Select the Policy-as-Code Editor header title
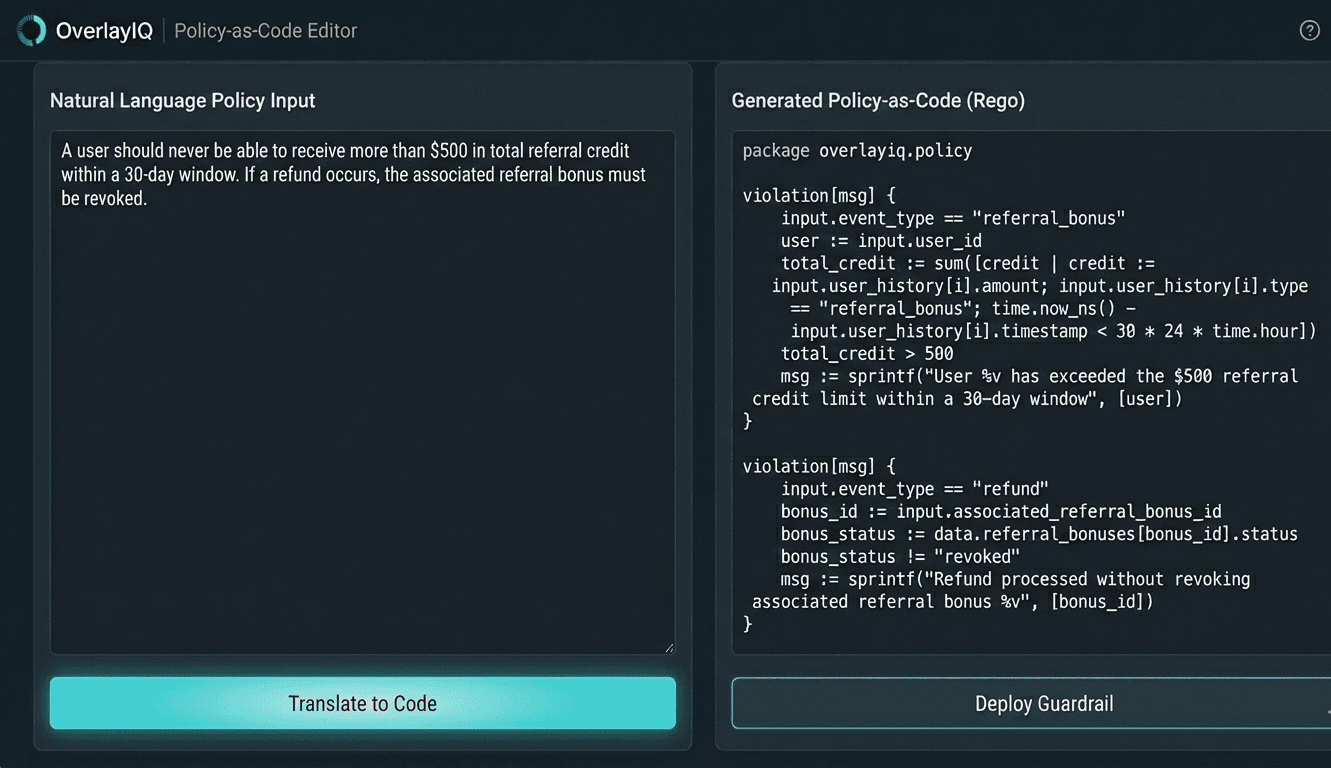1331x768 pixels. coord(265,31)
